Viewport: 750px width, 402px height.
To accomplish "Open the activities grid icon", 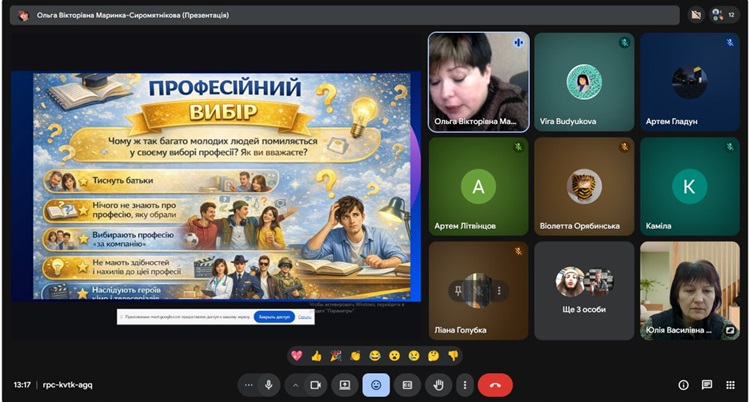I will click(x=731, y=384).
